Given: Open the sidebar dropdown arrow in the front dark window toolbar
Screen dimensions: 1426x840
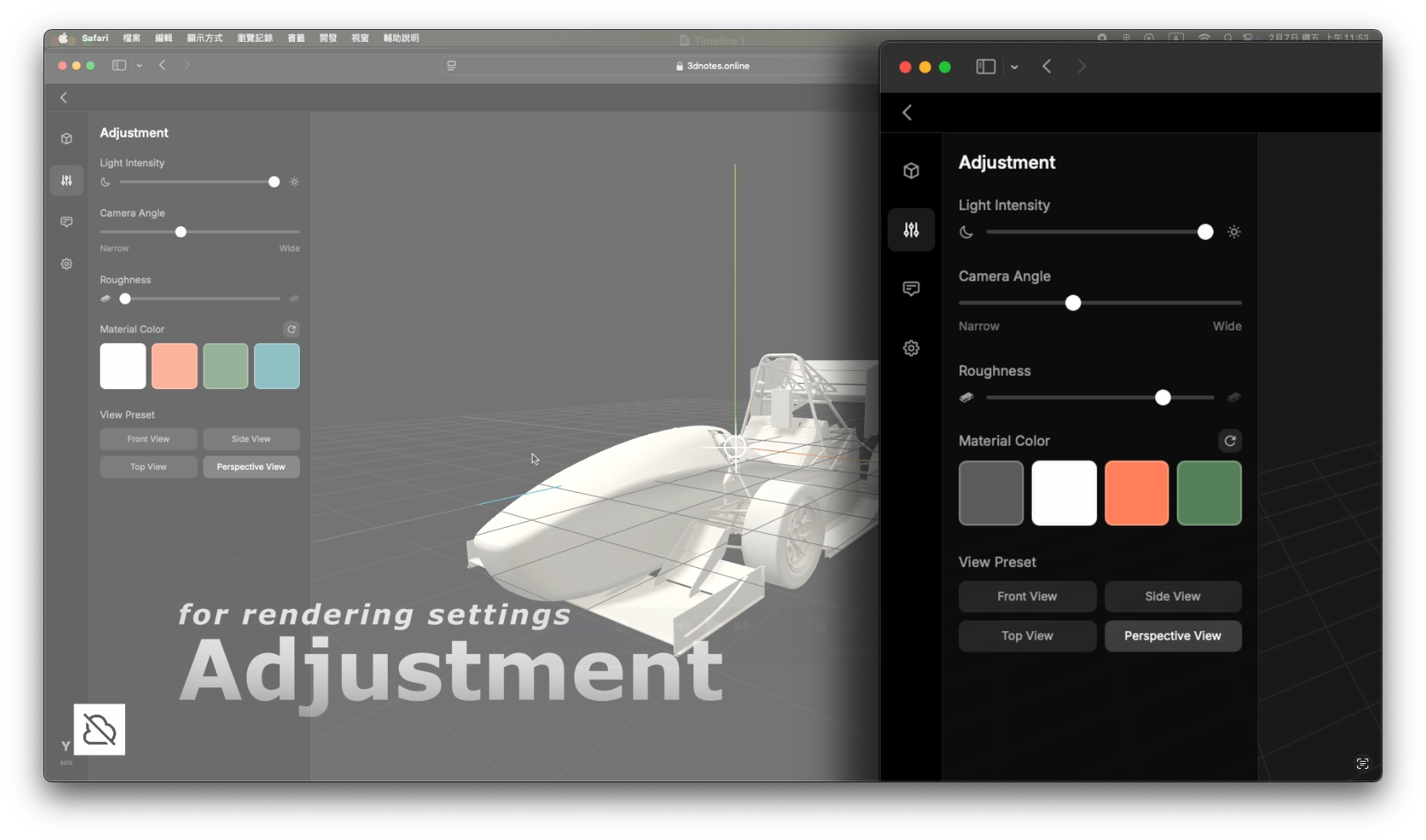Looking at the screenshot, I should (x=1014, y=67).
